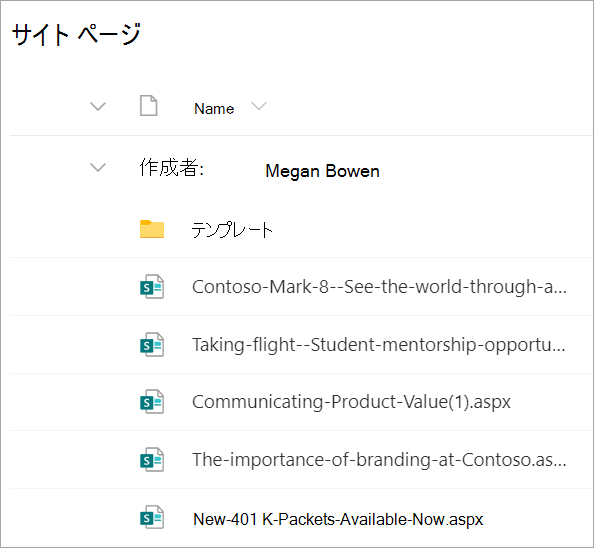This screenshot has width=594, height=548.
Task: Click the Taking-flight page file icon
Action: click(x=152, y=345)
